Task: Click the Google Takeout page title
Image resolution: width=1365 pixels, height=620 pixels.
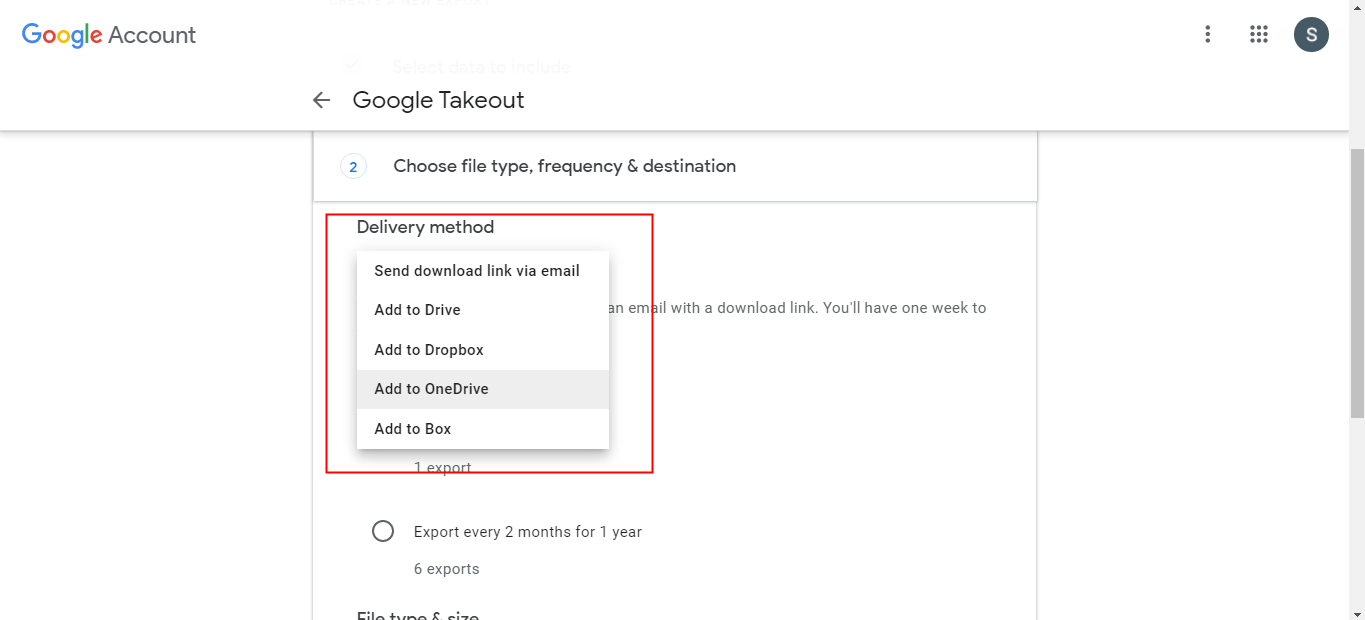Action: [x=438, y=100]
